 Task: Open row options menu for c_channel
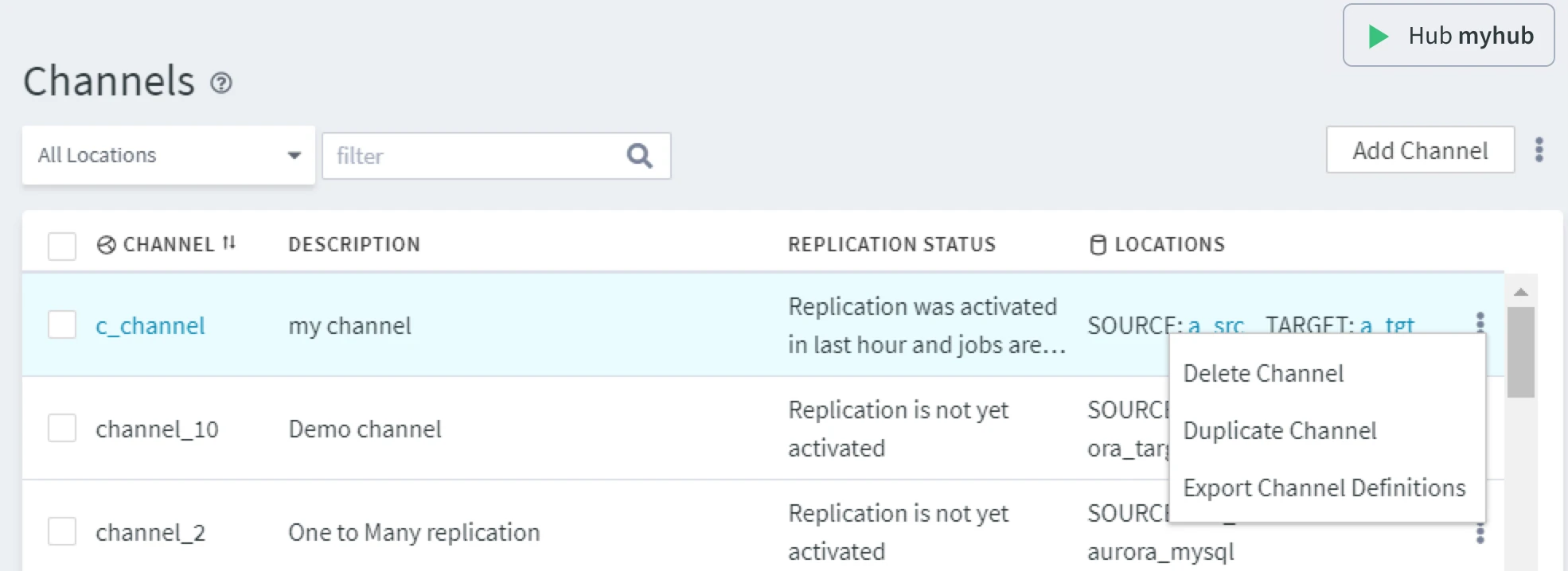1480,321
